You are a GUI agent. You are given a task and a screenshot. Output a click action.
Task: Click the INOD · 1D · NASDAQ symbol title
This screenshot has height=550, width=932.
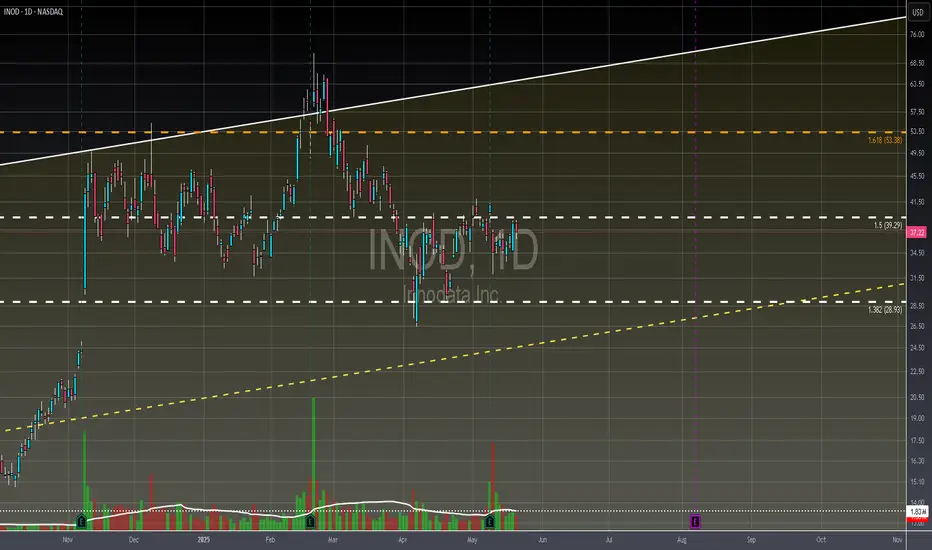coord(33,12)
